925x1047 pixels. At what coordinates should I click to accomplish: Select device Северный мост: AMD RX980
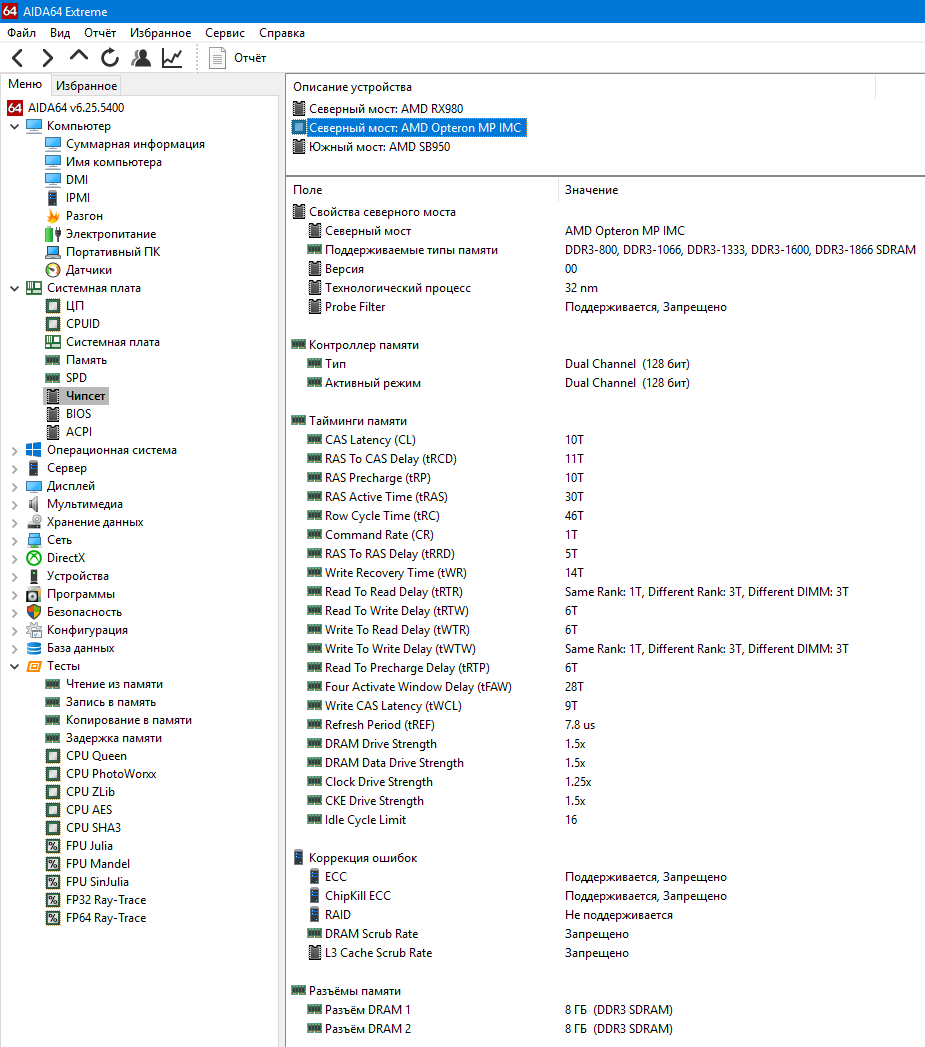point(386,109)
